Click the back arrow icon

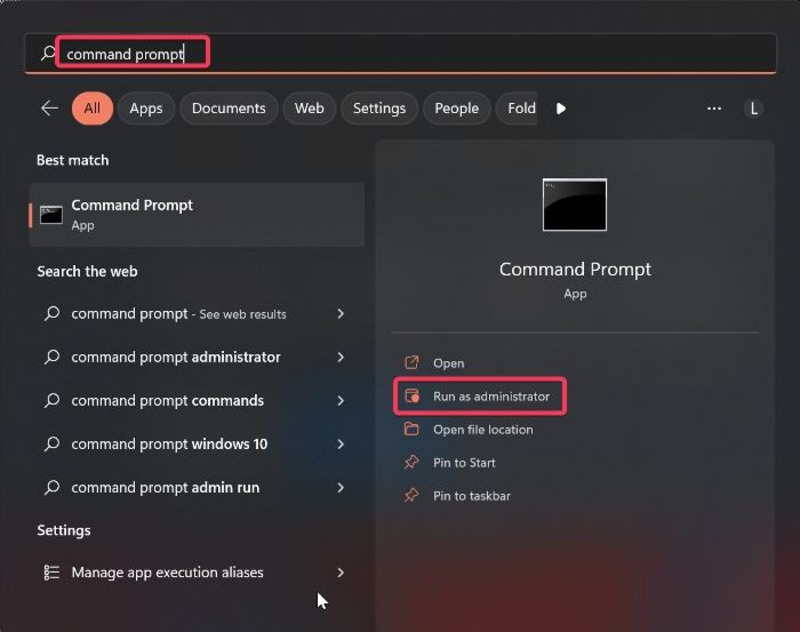point(49,108)
